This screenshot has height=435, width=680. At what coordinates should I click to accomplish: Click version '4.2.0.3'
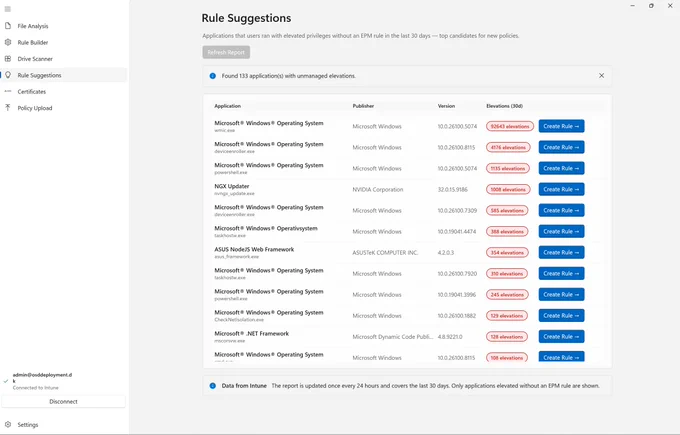tap(445, 252)
